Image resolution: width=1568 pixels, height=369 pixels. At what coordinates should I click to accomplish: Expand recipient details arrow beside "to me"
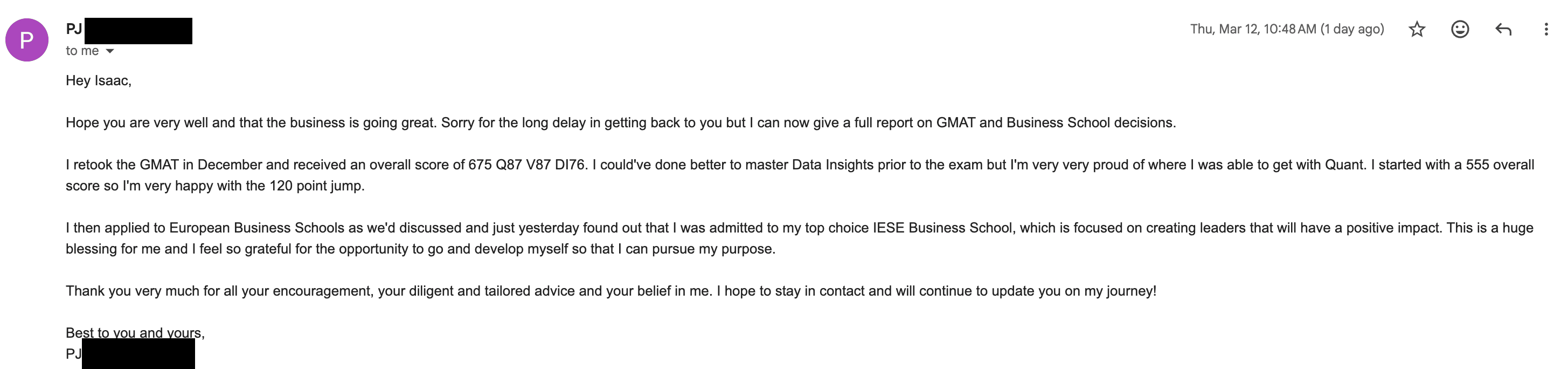pos(110,51)
